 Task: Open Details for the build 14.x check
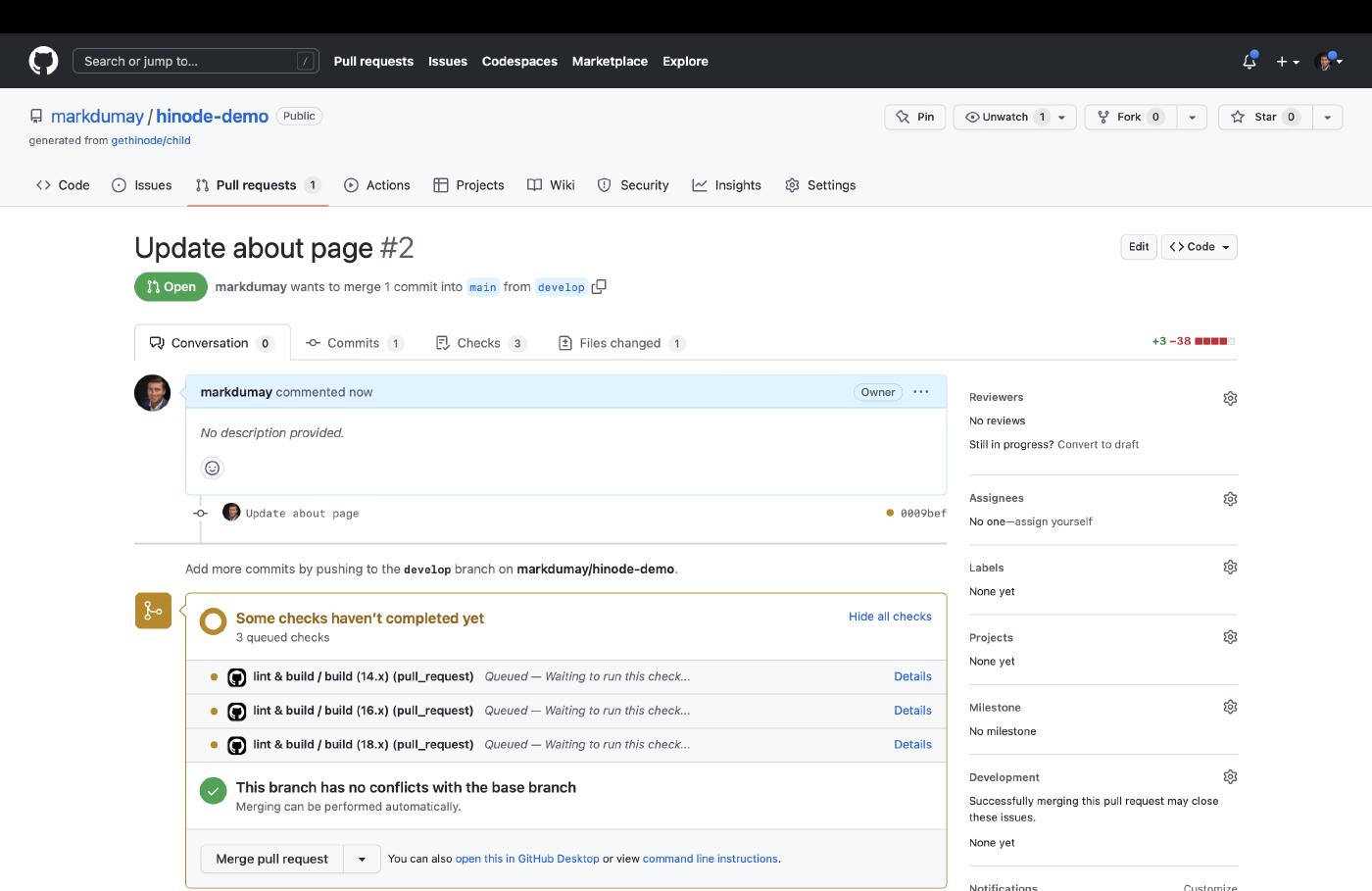pos(912,676)
